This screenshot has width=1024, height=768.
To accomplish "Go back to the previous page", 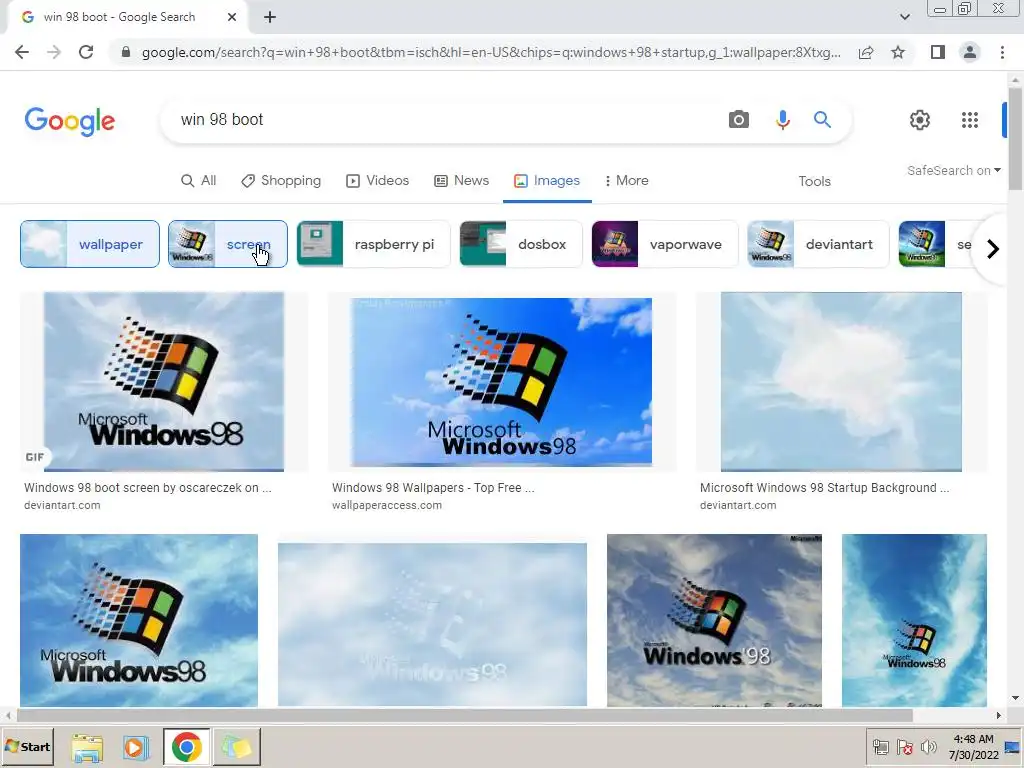I will [22, 52].
